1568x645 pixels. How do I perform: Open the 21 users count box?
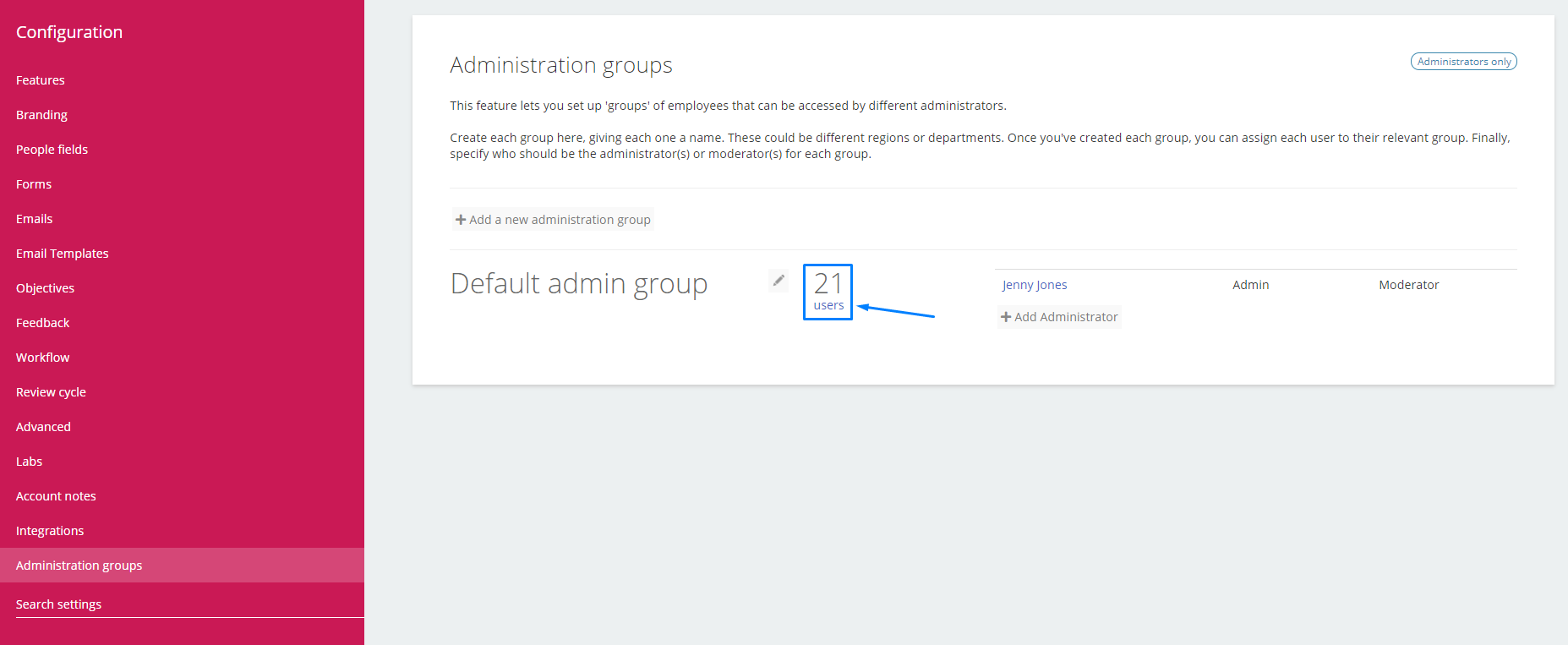pyautogui.click(x=828, y=292)
